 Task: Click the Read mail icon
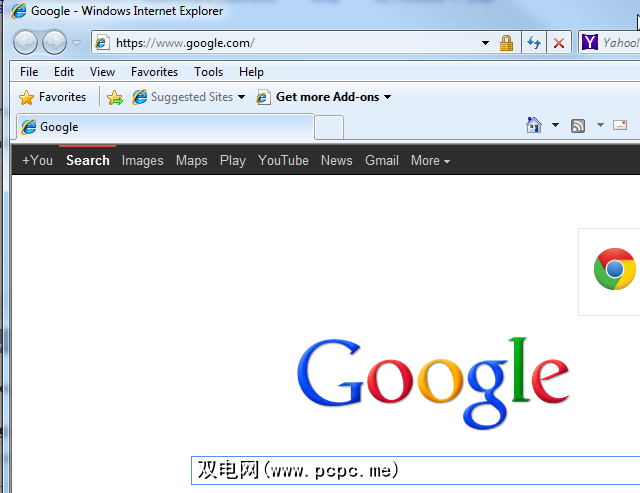[x=620, y=125]
